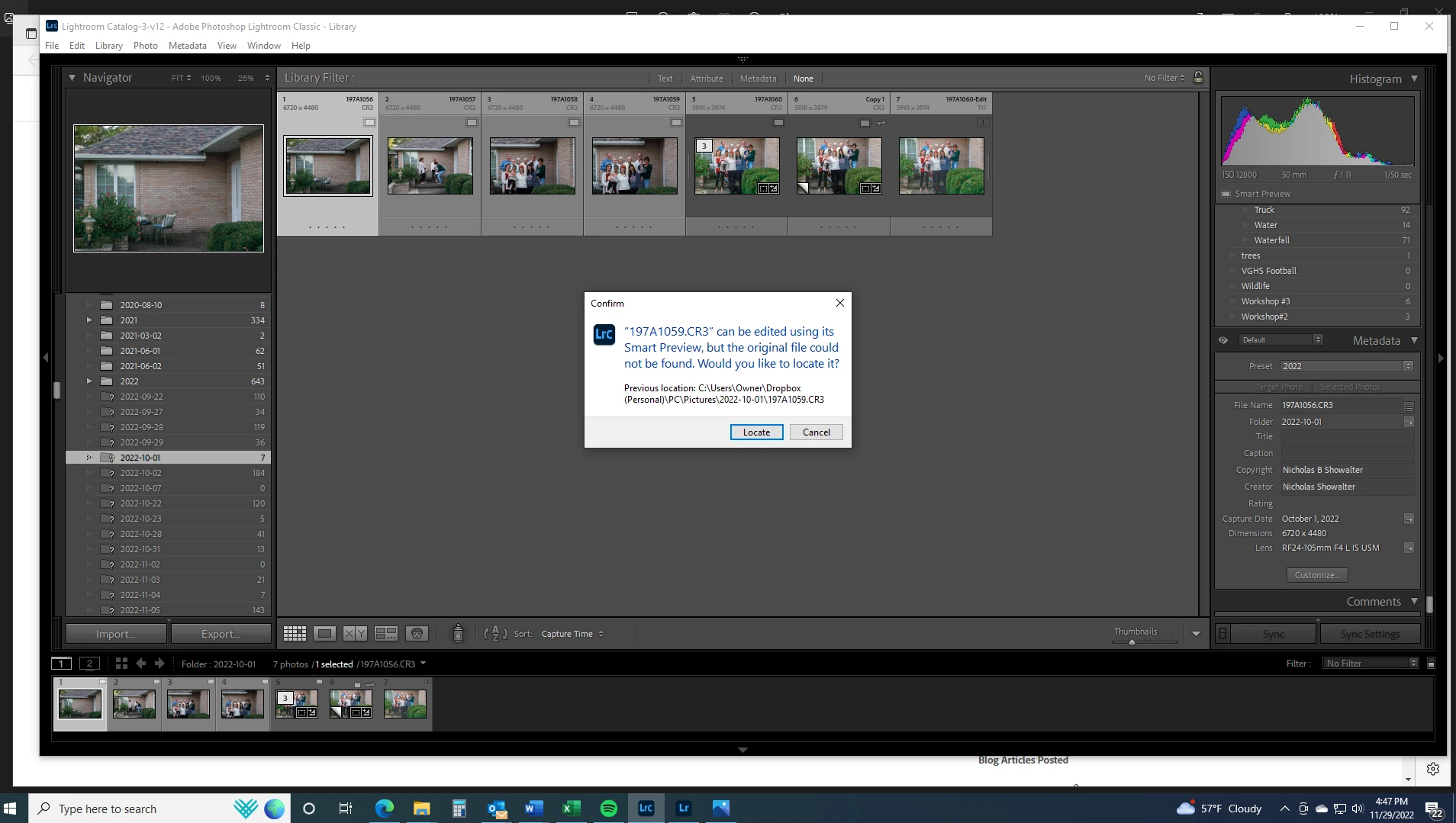Click the Lrc icon in the Confirm dialog
The width and height of the screenshot is (1456, 823).
pos(604,335)
